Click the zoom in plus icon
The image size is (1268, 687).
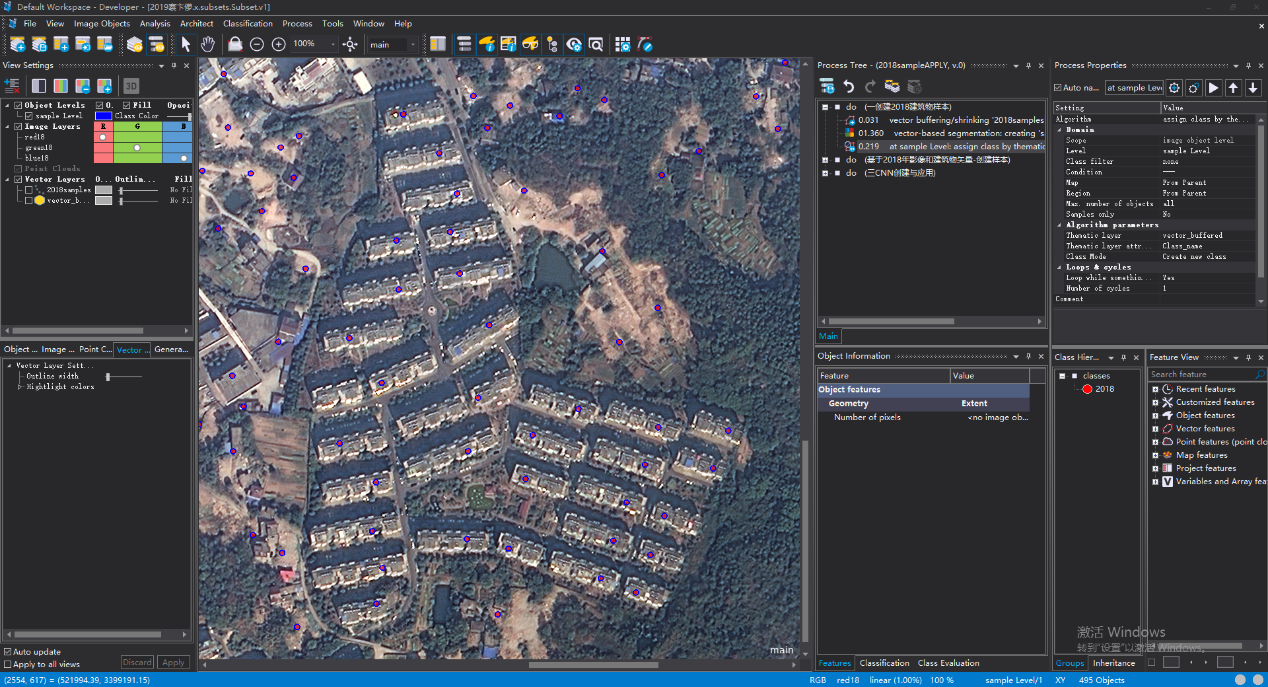(279, 44)
